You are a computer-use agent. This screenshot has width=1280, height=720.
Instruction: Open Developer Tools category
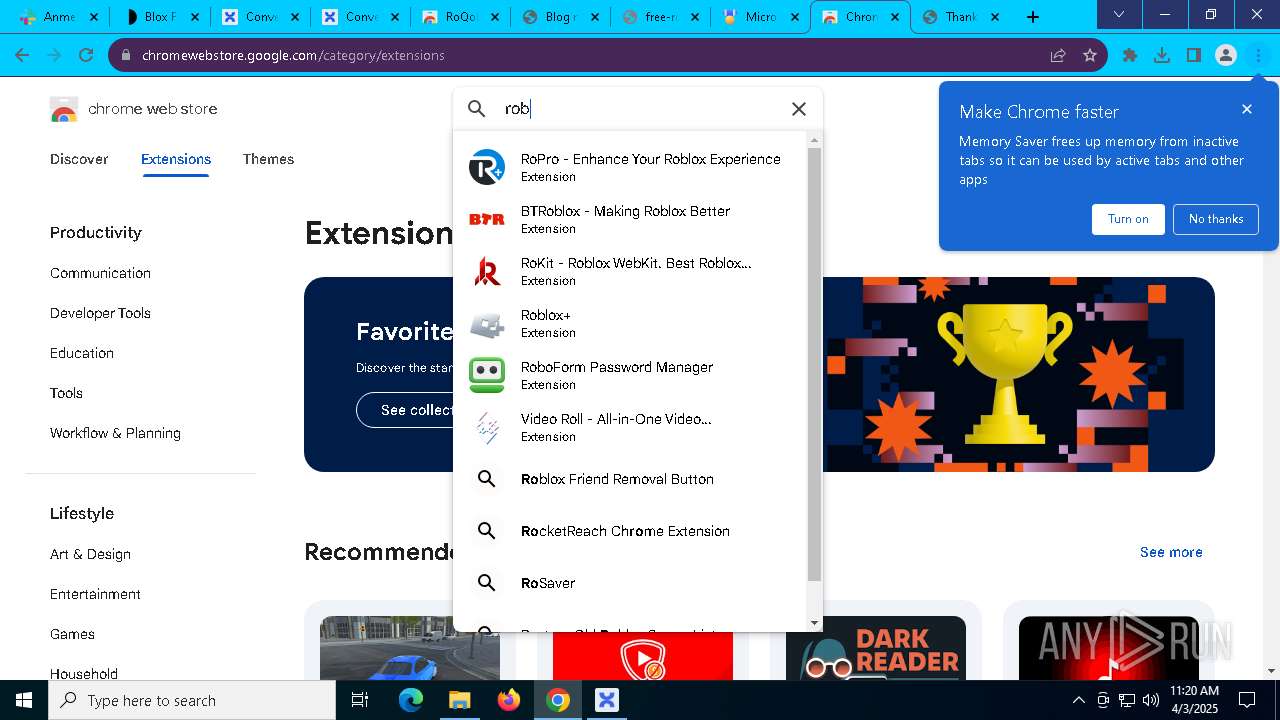pyautogui.click(x=100, y=313)
